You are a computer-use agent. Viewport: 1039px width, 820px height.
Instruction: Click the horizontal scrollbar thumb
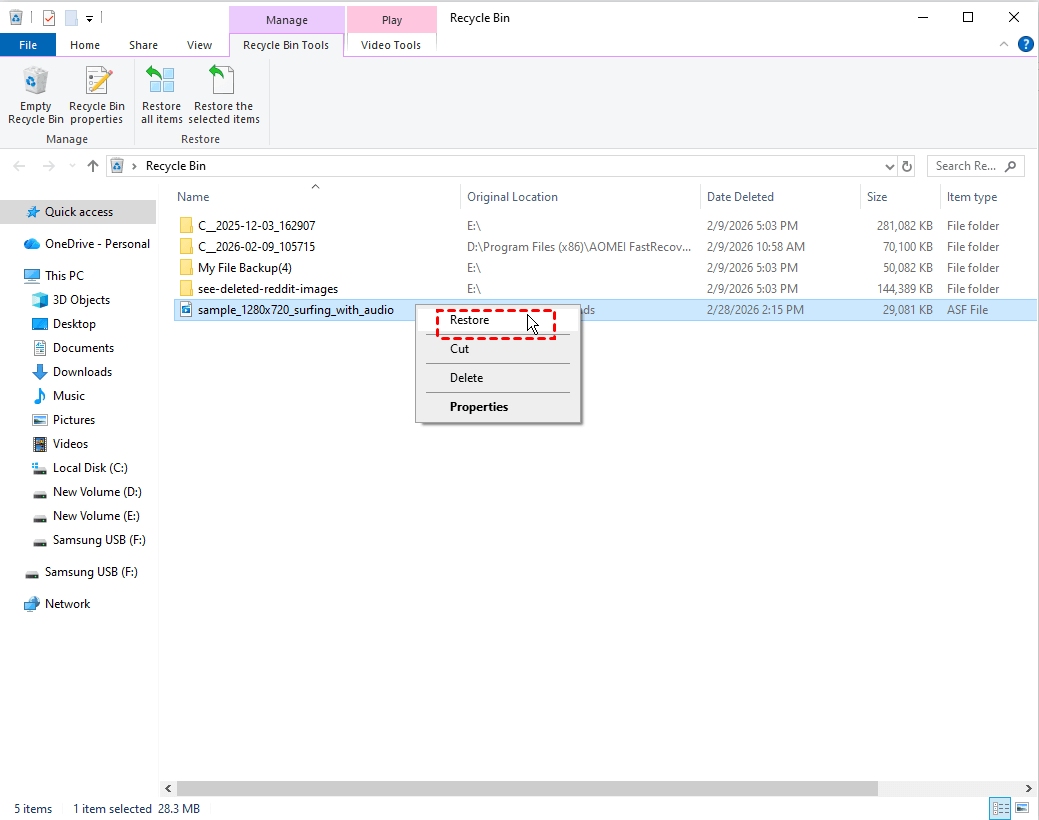527,788
